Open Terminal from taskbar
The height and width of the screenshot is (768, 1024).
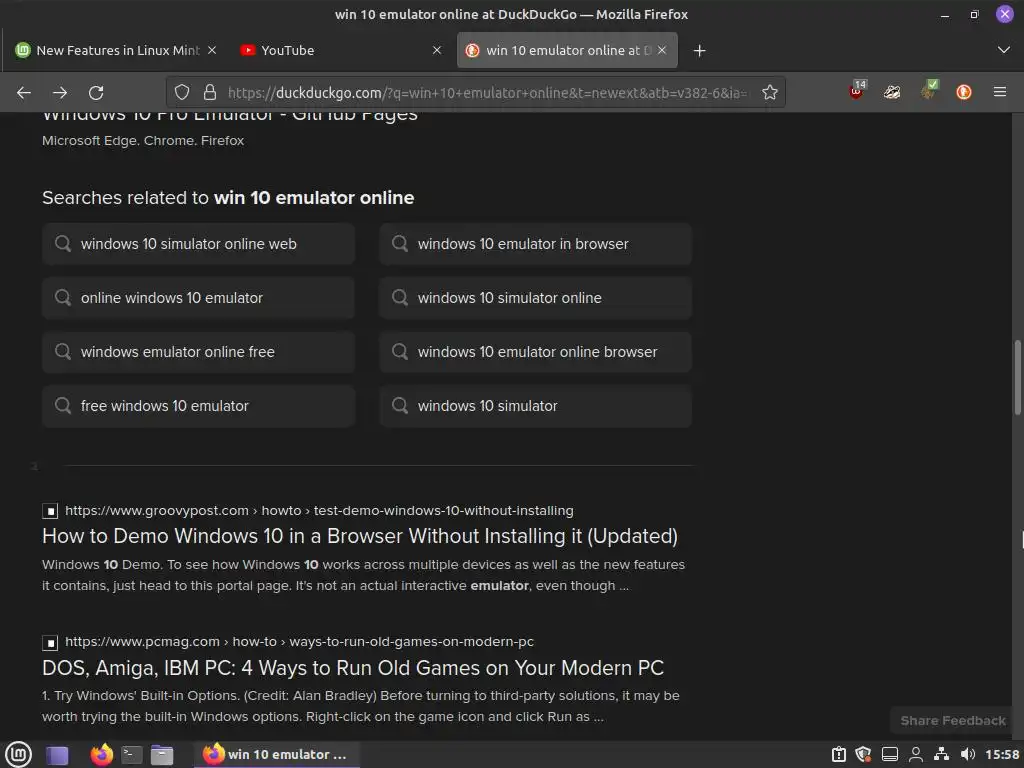[131, 755]
